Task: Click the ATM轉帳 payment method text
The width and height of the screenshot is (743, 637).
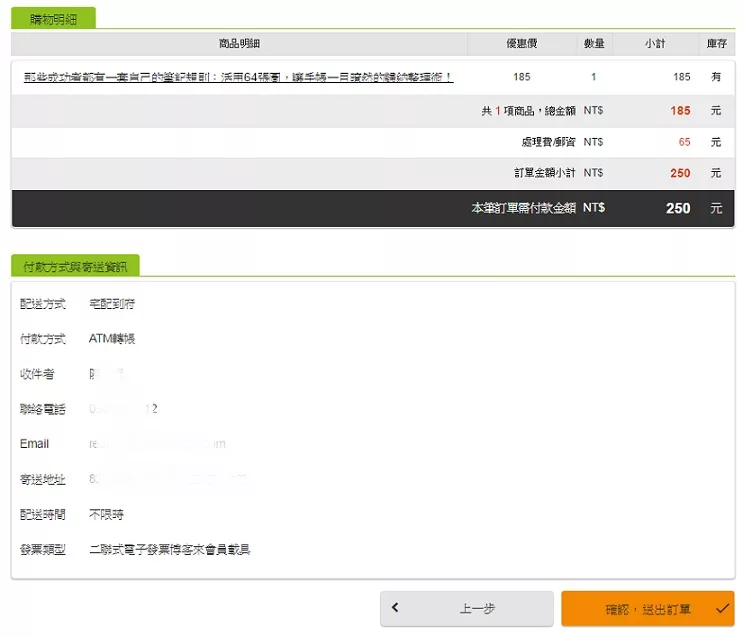Action: pos(112,339)
